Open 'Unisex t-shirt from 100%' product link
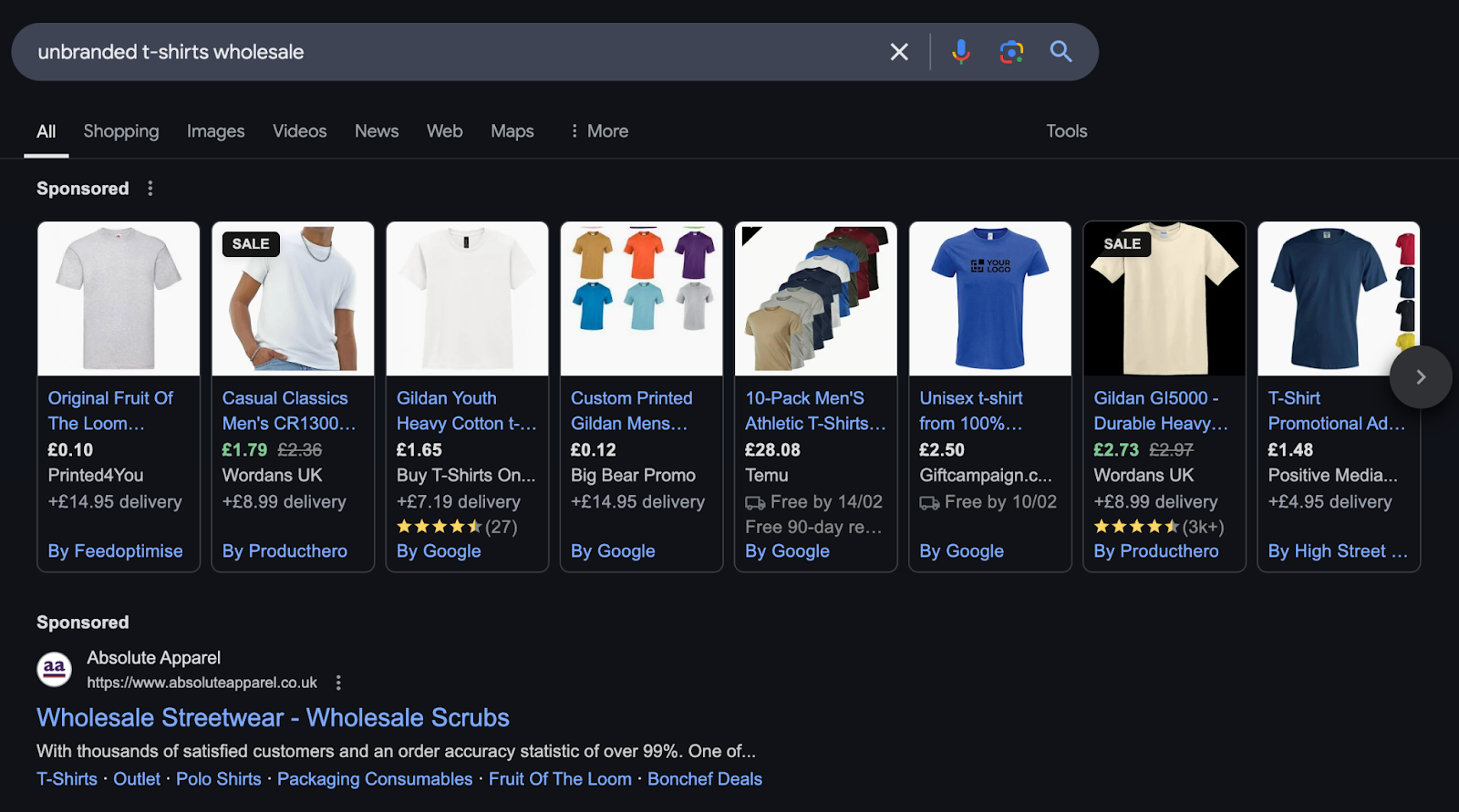The height and width of the screenshot is (812, 1459). pyautogui.click(x=971, y=411)
